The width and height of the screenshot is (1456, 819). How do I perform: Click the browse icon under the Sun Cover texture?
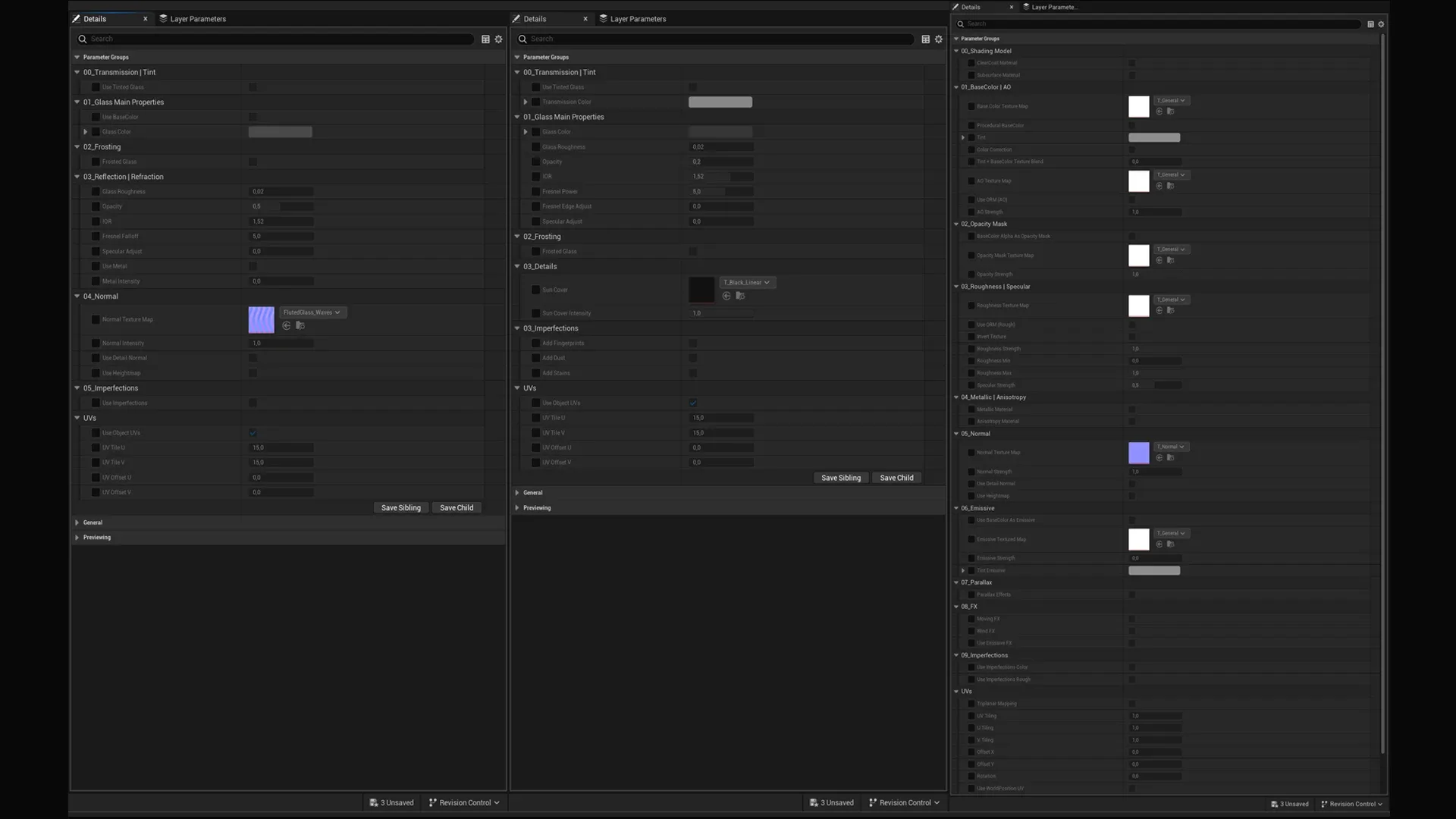[x=741, y=296]
